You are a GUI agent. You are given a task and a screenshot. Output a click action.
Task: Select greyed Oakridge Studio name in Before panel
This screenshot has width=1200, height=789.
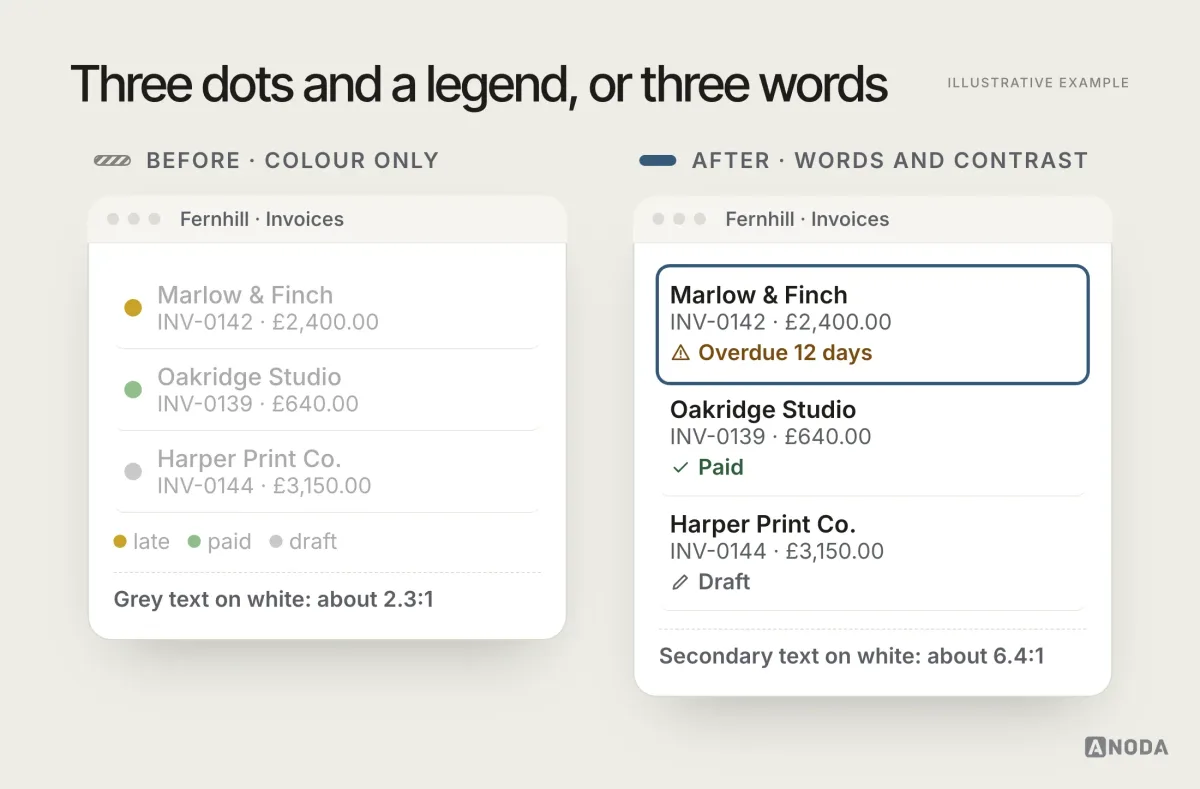tap(249, 377)
